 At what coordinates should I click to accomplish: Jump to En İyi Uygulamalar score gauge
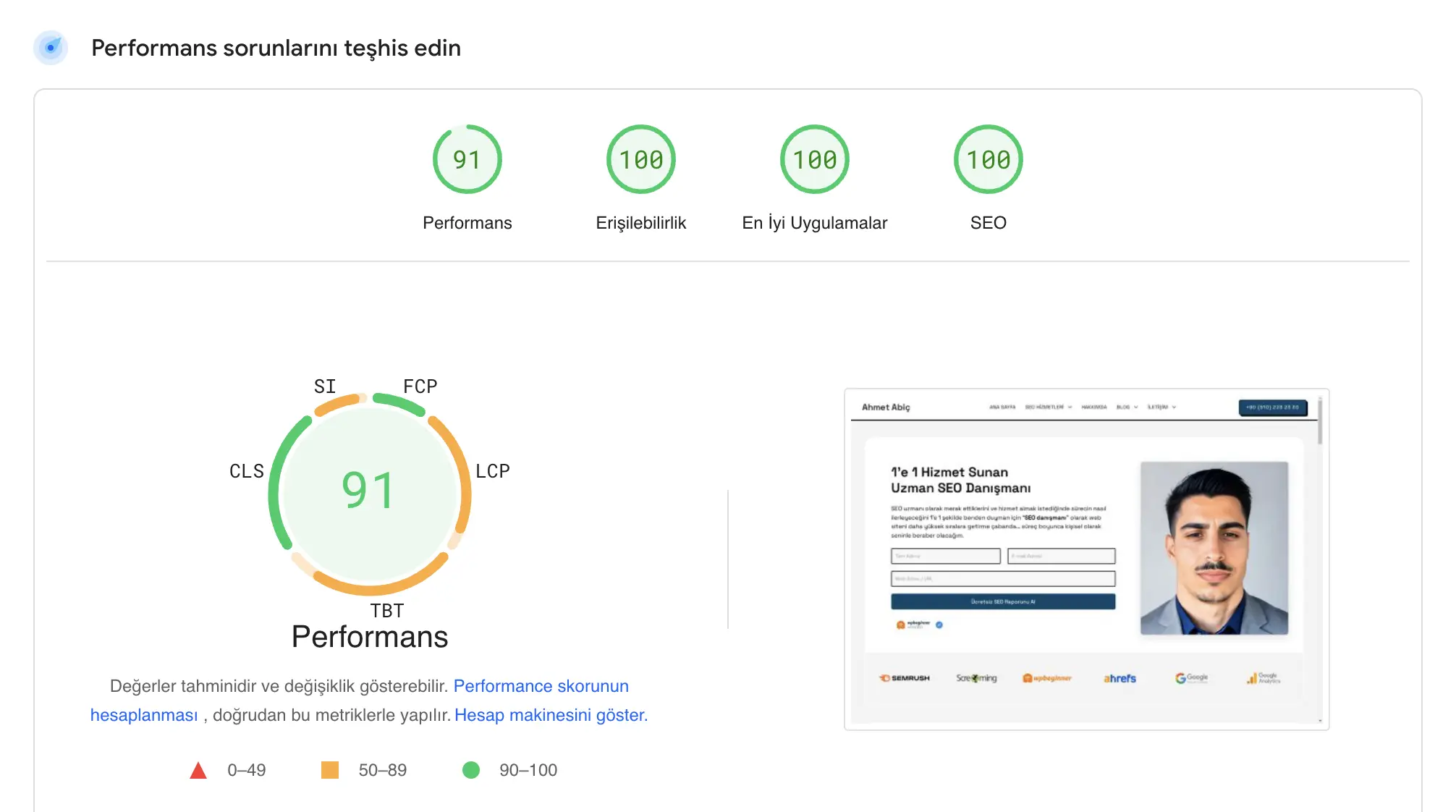click(814, 159)
